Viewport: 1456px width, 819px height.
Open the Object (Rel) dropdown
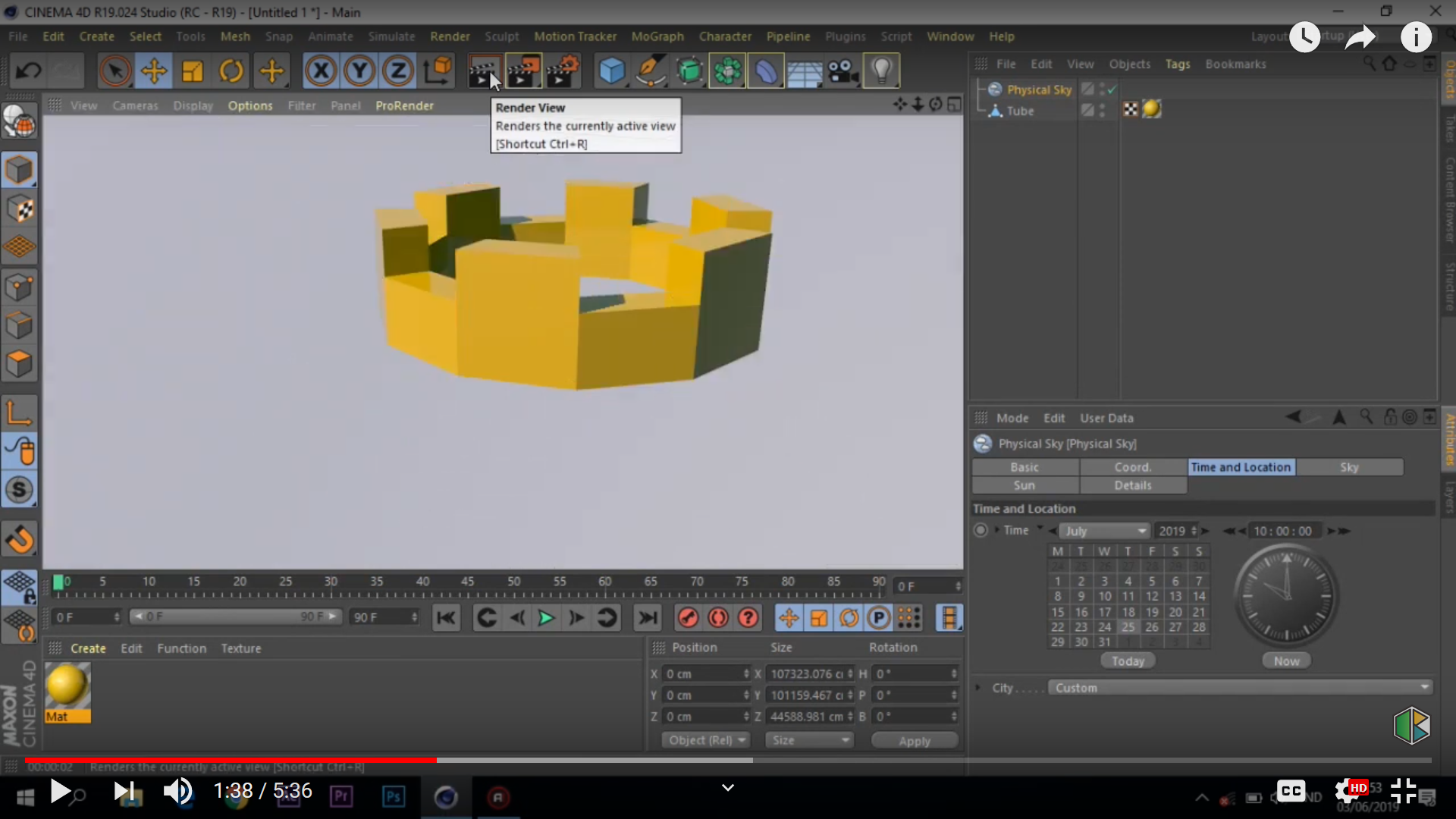tap(705, 740)
